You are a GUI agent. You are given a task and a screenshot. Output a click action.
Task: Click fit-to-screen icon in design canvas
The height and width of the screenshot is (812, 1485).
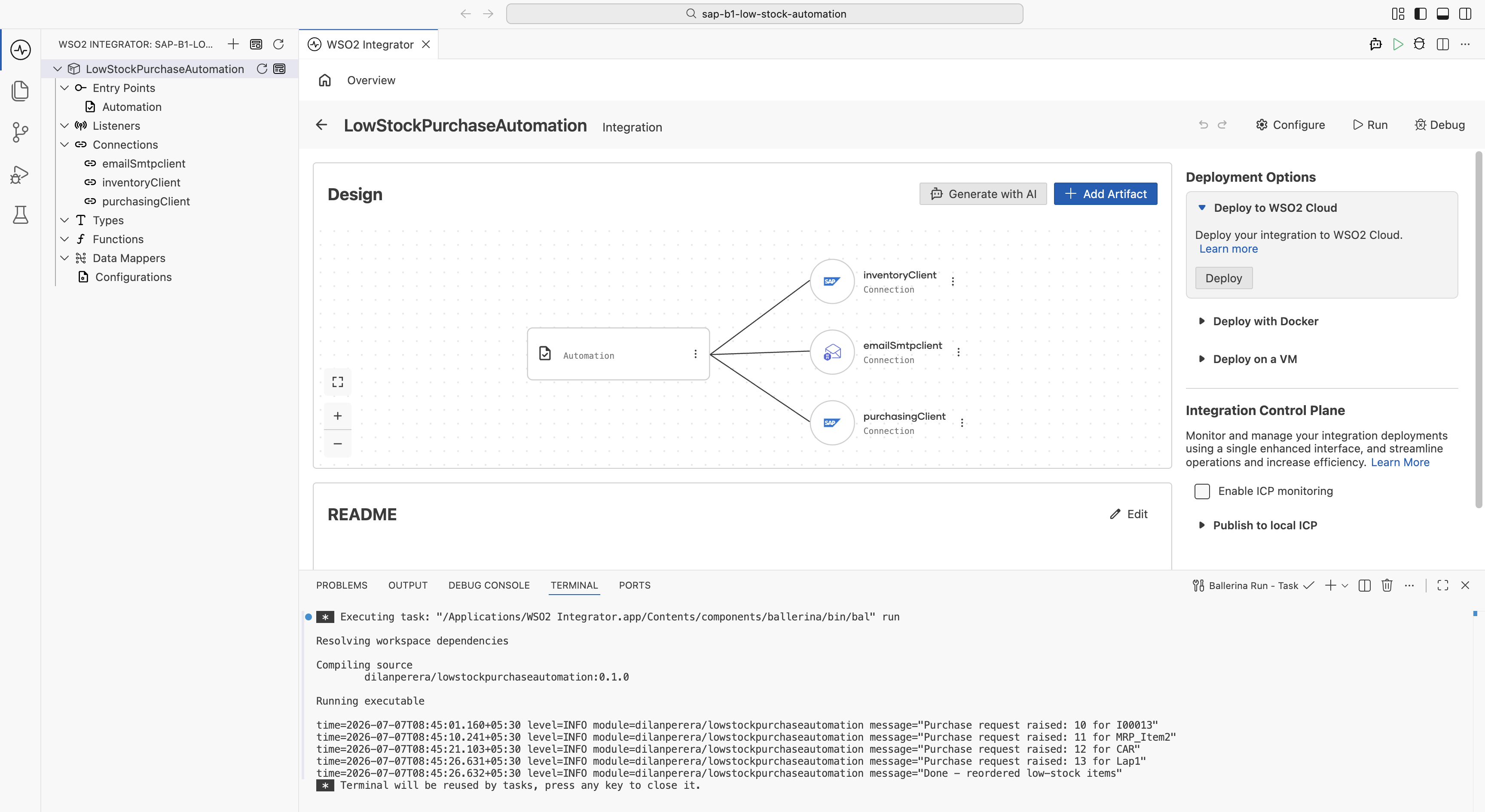(338, 382)
